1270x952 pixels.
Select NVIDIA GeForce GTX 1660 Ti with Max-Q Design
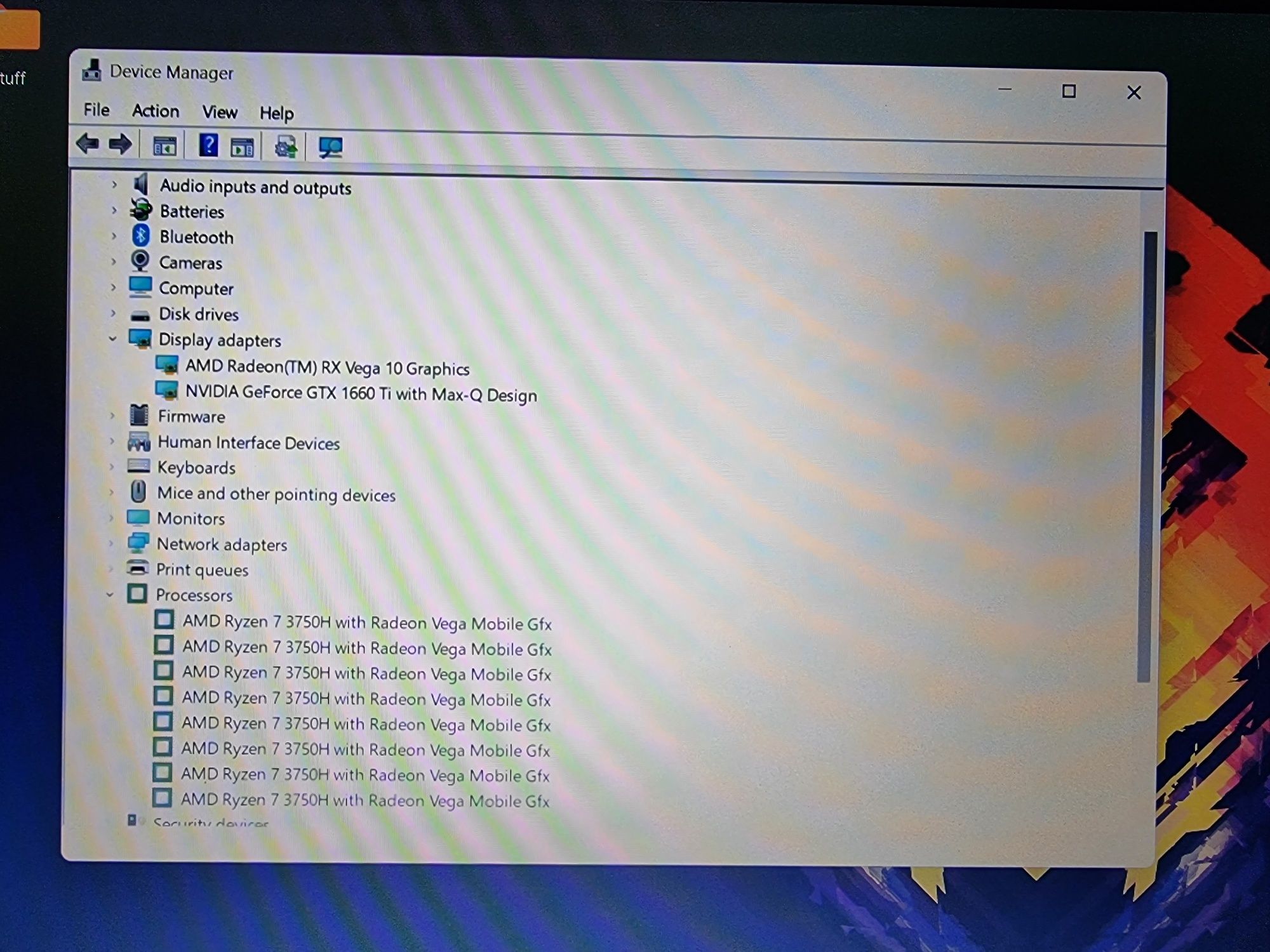pos(361,393)
